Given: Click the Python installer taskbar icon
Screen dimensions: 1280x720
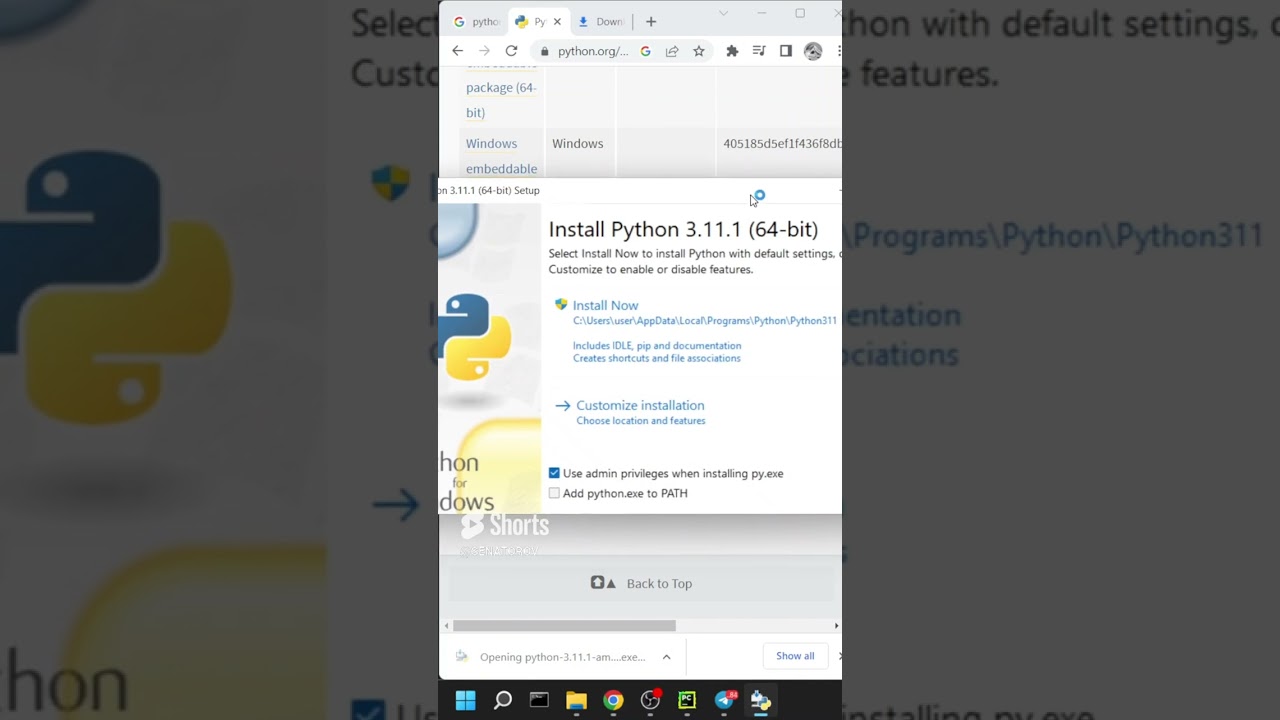Looking at the screenshot, I should pos(761,701).
